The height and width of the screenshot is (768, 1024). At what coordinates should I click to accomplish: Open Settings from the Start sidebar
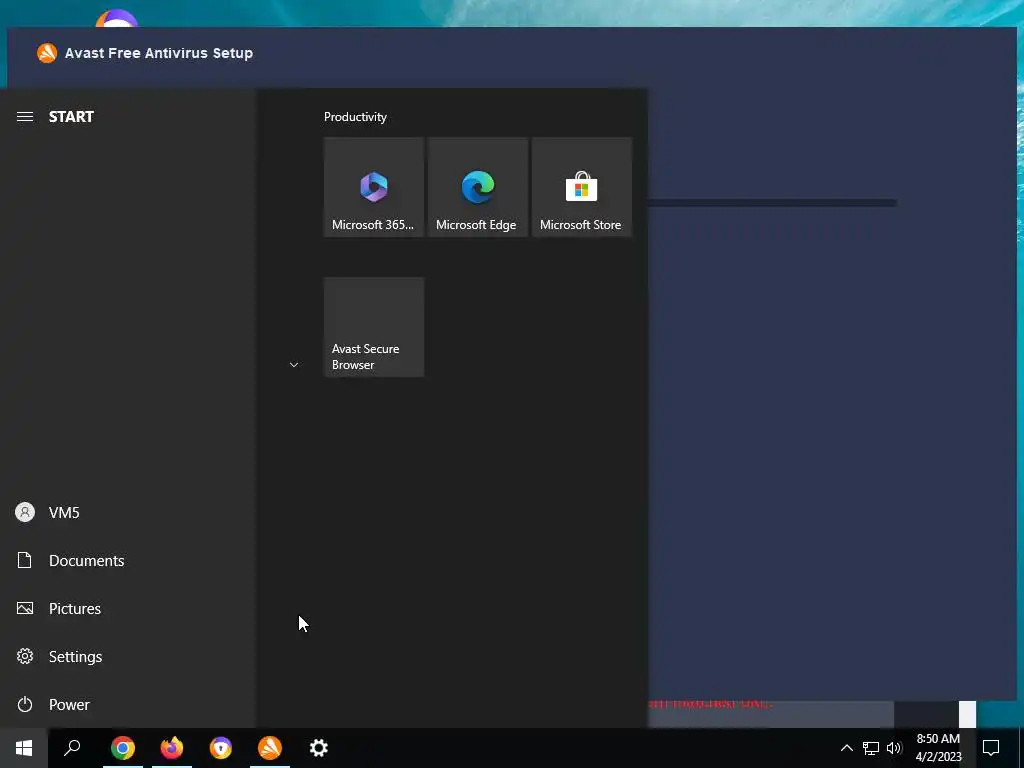[128, 656]
